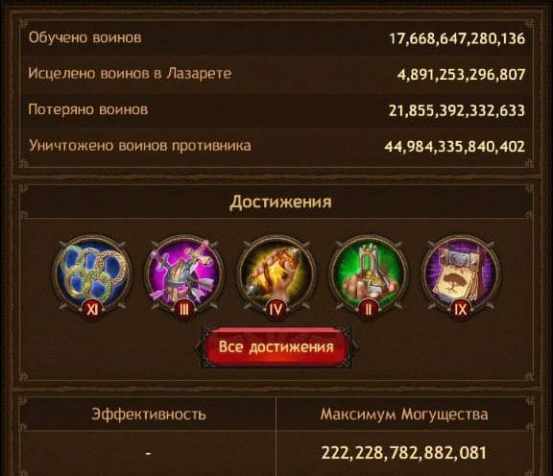Click the Потеряно воинов row
The image size is (553, 476).
[276, 110]
